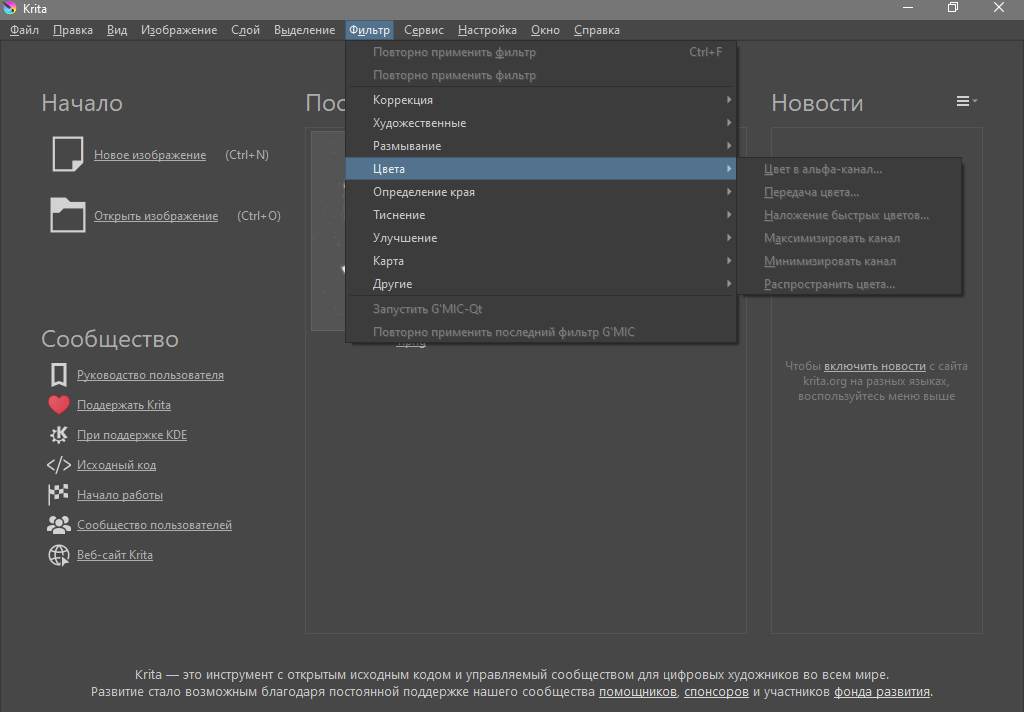Click the Krita logo in title bar
The image size is (1024, 712).
[10, 8]
